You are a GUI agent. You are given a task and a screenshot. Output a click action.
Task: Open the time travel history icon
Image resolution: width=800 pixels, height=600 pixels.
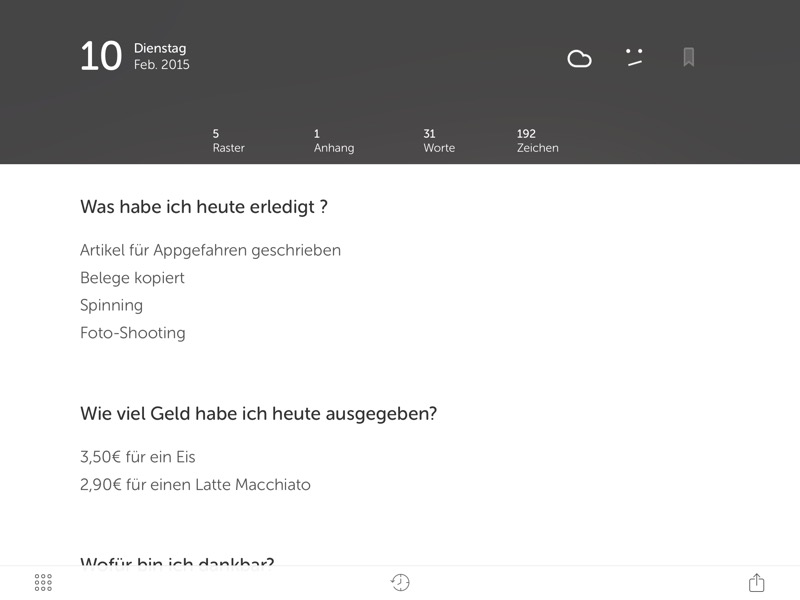[x=398, y=580]
